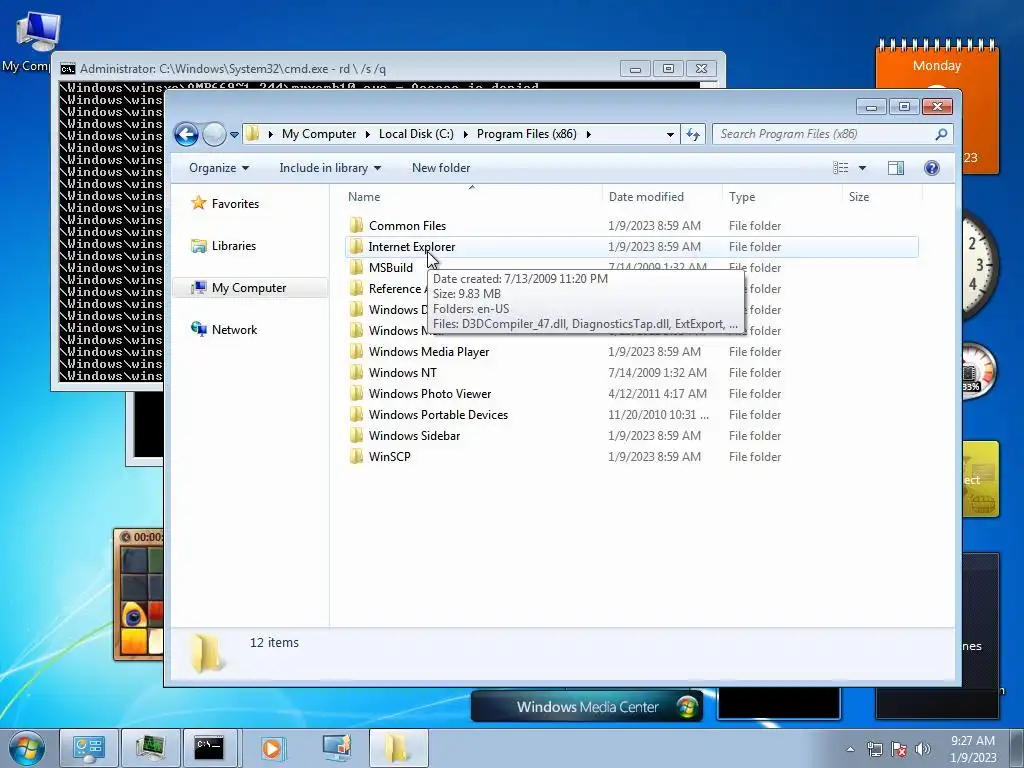1024x768 pixels.
Task: Select the WinSCP folder icon
Action: [x=357, y=457]
